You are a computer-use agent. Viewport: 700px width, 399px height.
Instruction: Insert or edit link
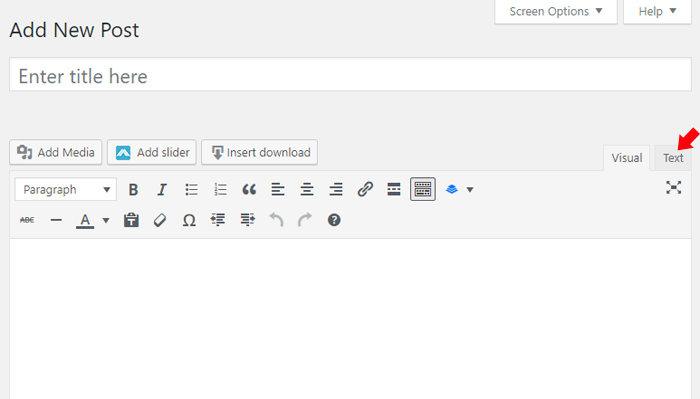coord(365,190)
